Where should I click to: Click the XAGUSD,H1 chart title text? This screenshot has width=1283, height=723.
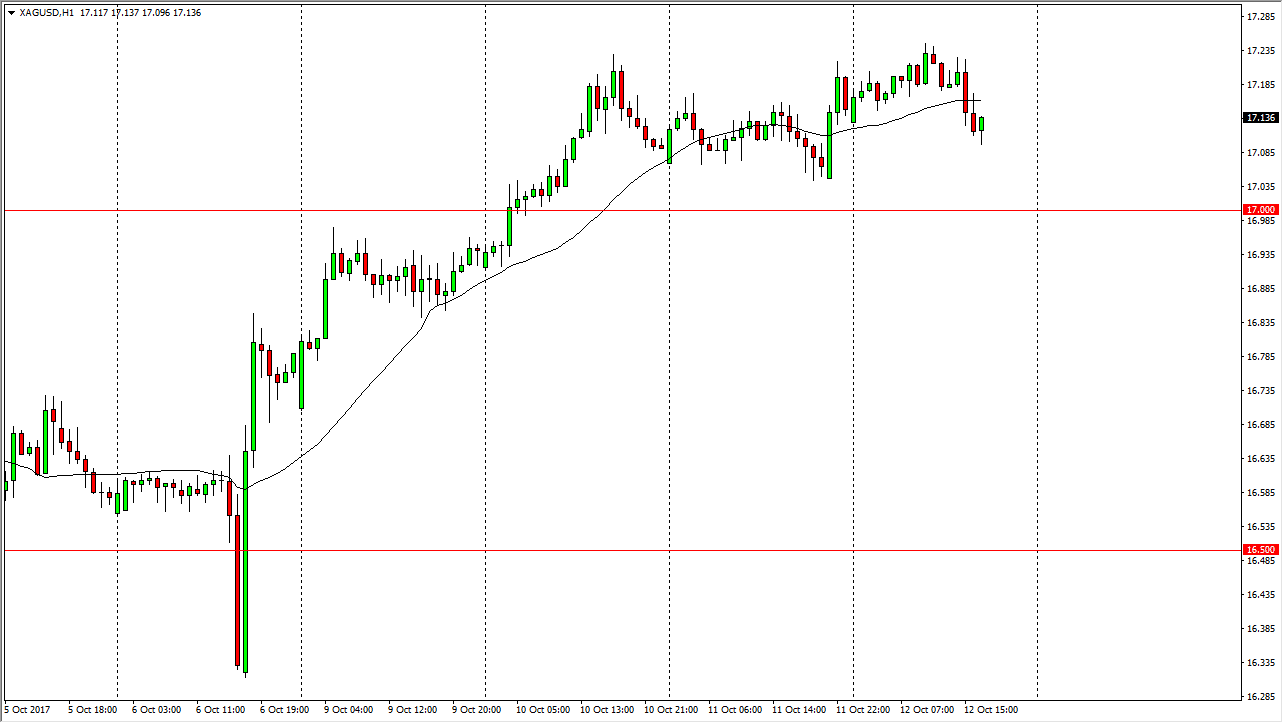click(x=46, y=13)
